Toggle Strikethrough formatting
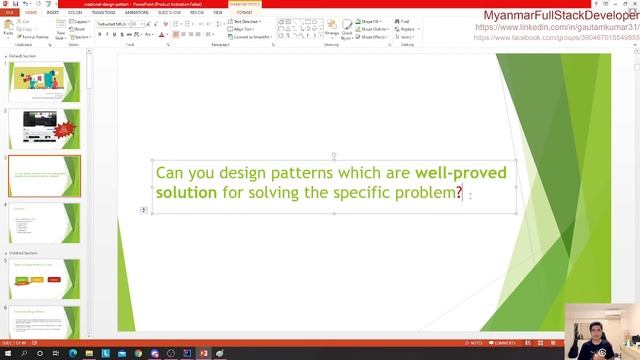640x360 pixels. pos(129,35)
